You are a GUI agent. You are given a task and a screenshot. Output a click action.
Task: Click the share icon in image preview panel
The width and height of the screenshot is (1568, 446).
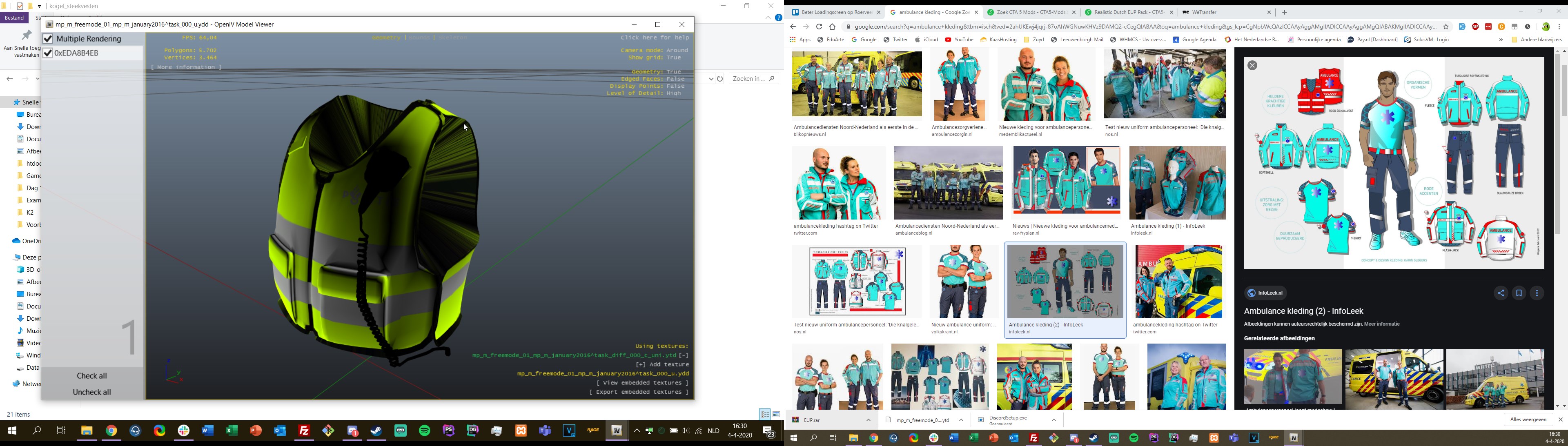[1501, 293]
